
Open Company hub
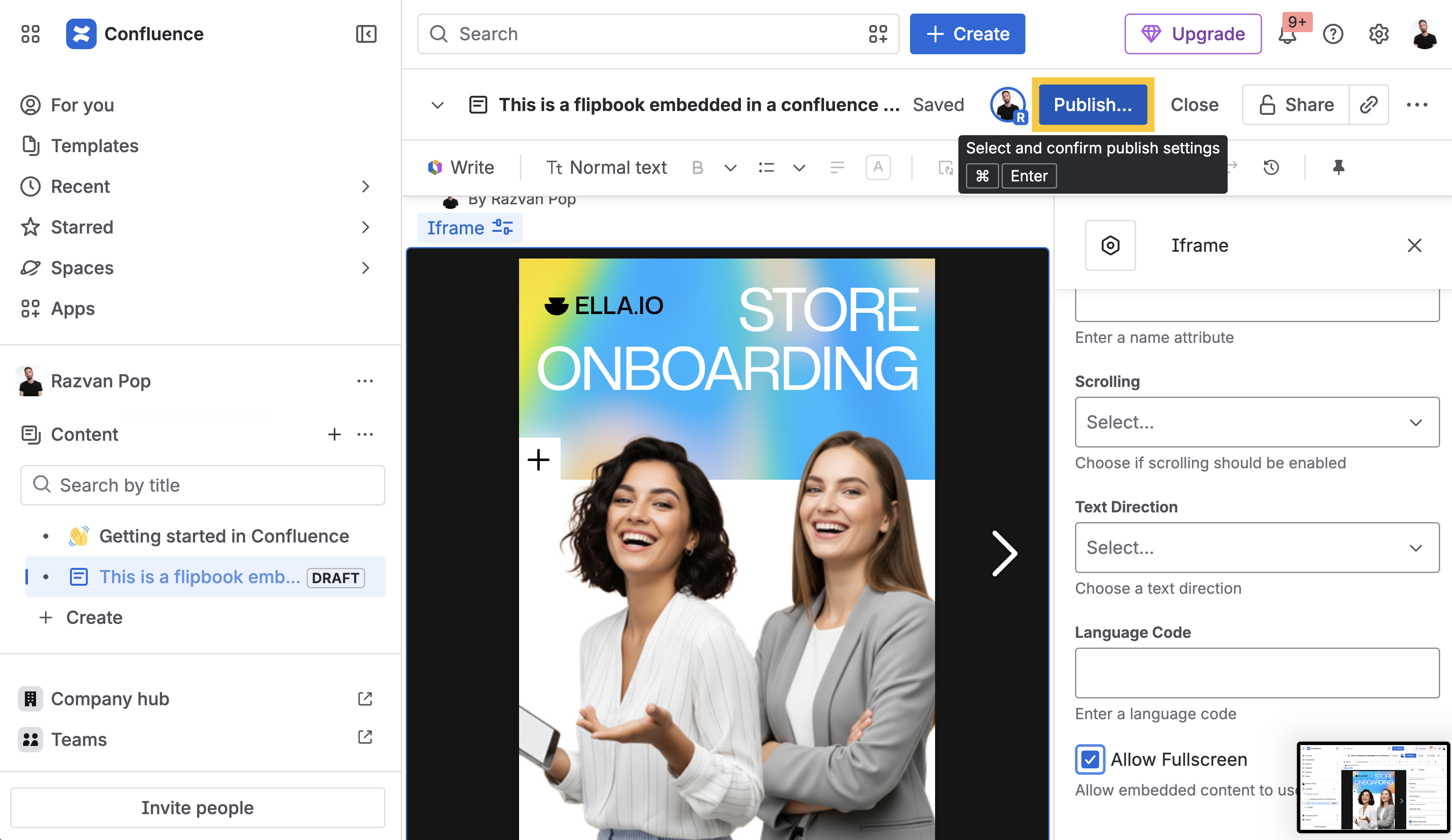[x=109, y=699]
